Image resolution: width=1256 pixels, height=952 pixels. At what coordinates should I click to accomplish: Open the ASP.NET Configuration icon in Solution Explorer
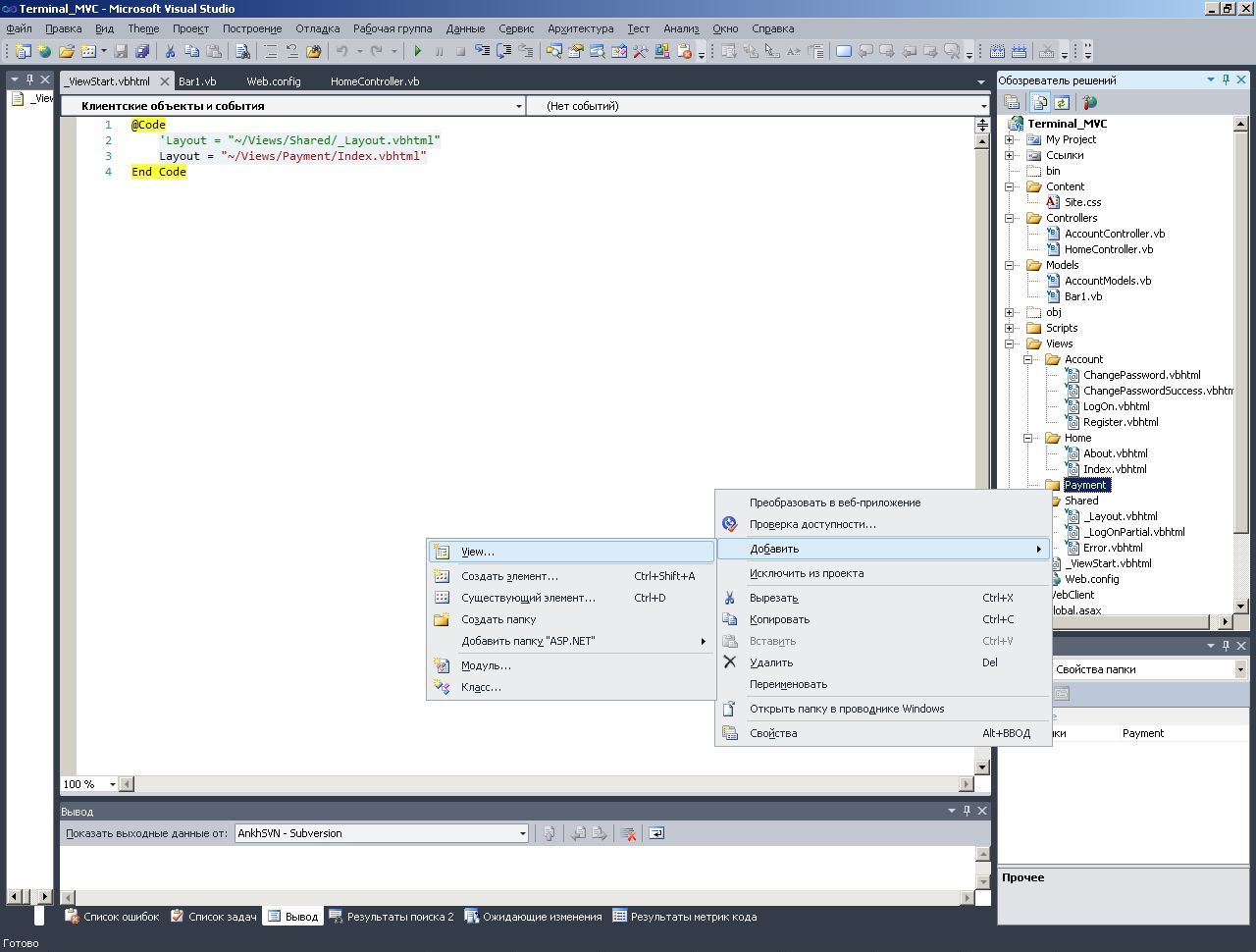coord(1089,102)
